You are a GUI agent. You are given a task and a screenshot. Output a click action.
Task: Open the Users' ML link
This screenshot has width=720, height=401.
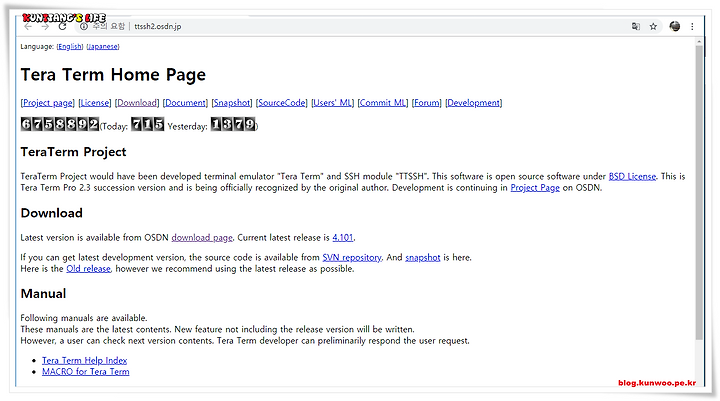coord(332,103)
